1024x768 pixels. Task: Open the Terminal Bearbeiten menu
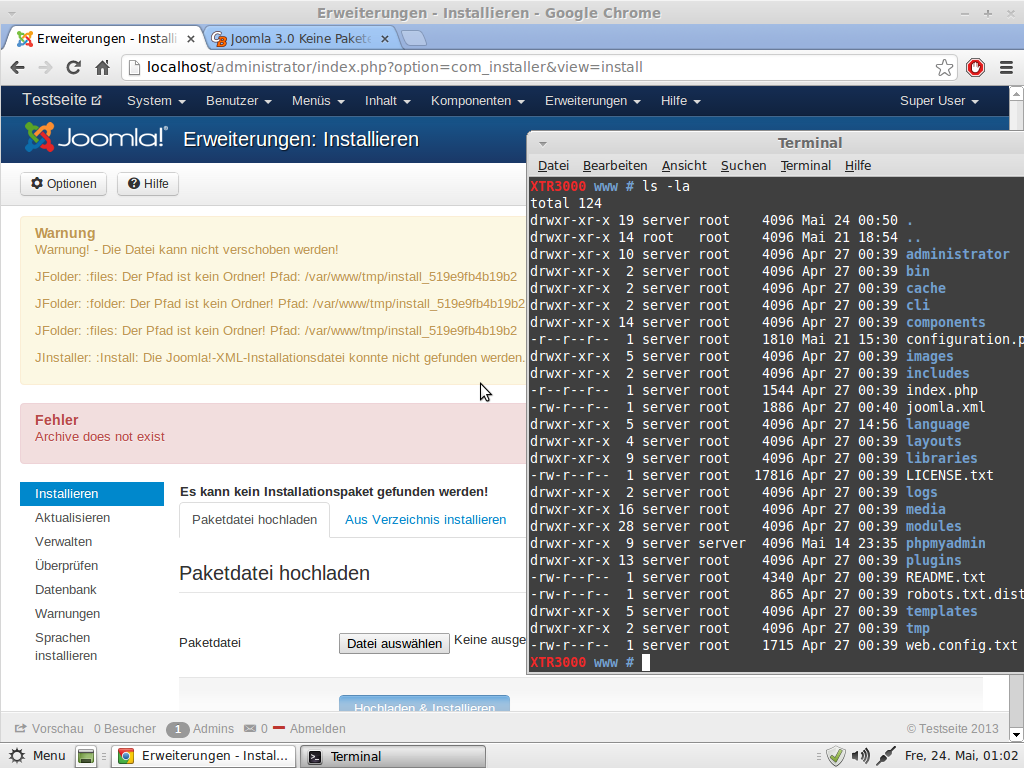[x=615, y=166]
